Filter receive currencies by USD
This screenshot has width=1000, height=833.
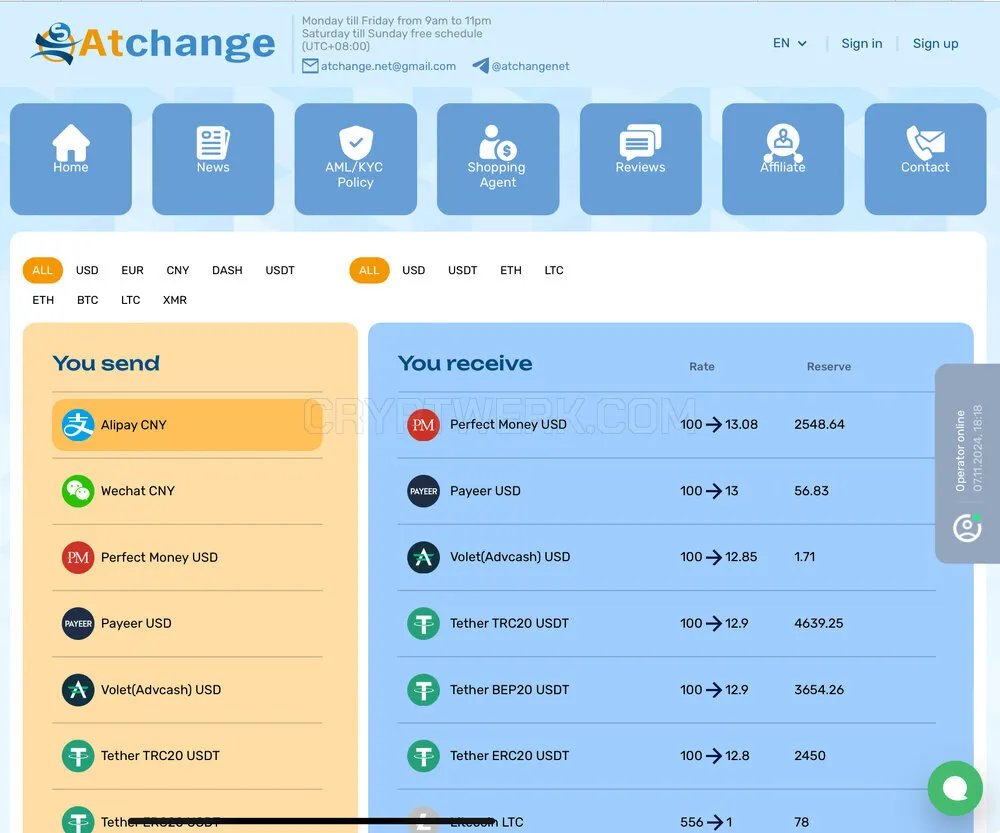pos(414,270)
